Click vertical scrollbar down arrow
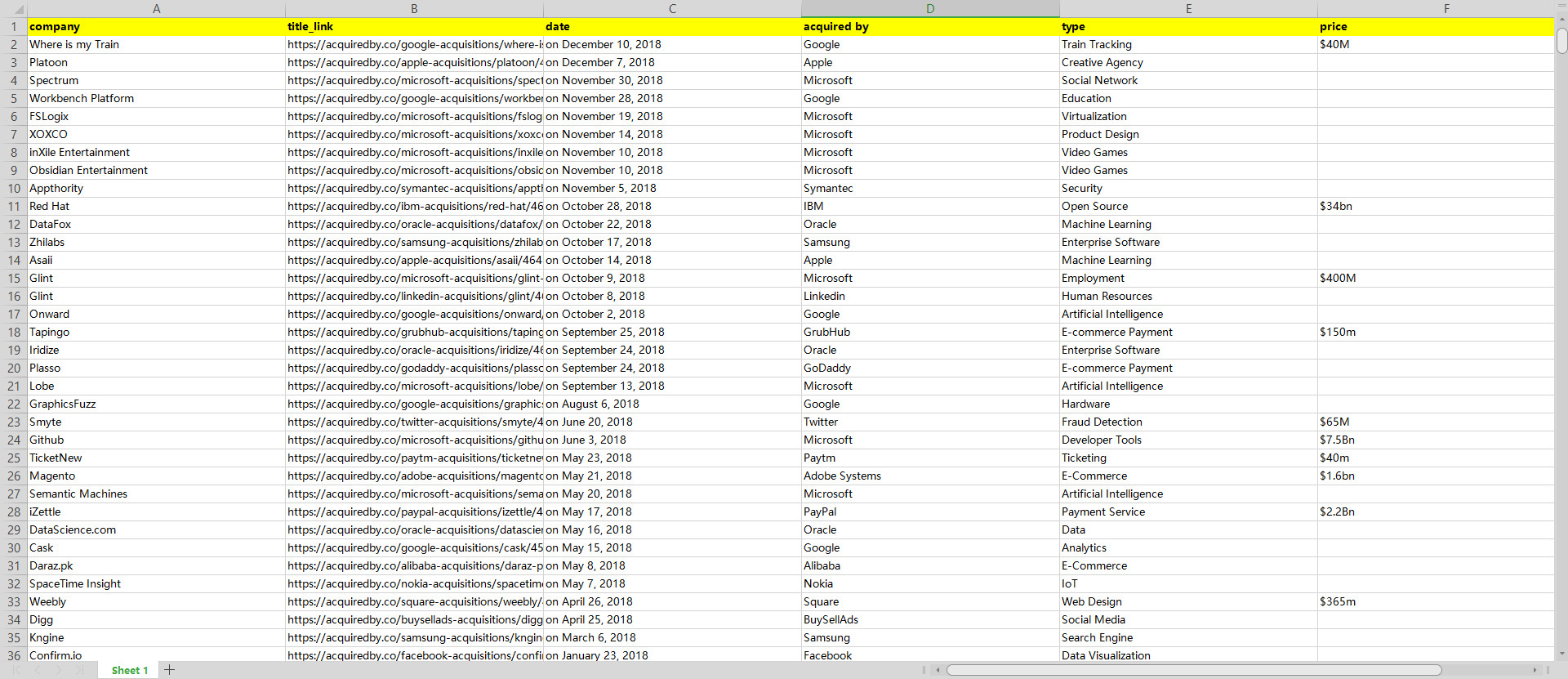 (1561, 654)
